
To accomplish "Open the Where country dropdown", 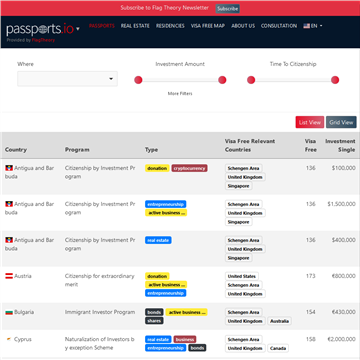I will coord(67,79).
